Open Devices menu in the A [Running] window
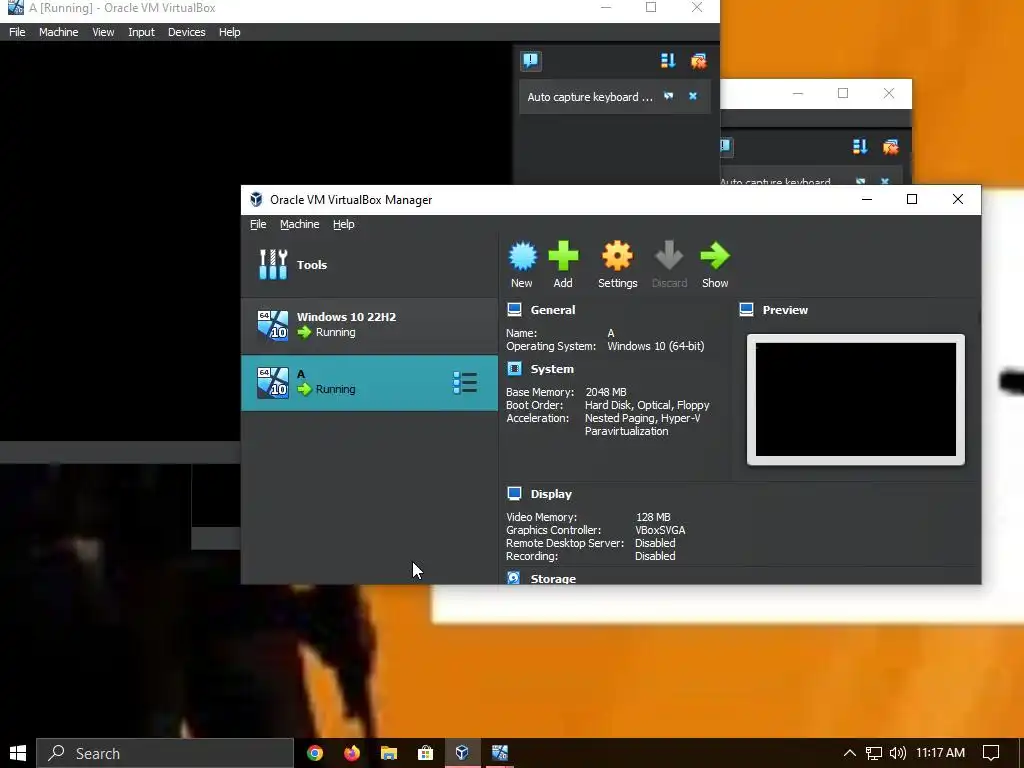The width and height of the screenshot is (1024, 768). (187, 32)
